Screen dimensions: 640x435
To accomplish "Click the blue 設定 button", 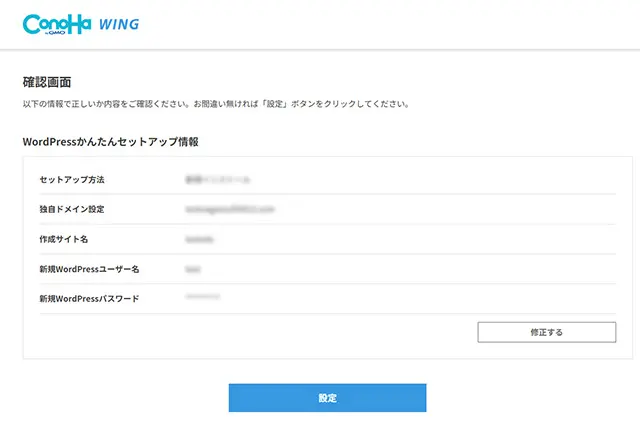I will point(327,398).
